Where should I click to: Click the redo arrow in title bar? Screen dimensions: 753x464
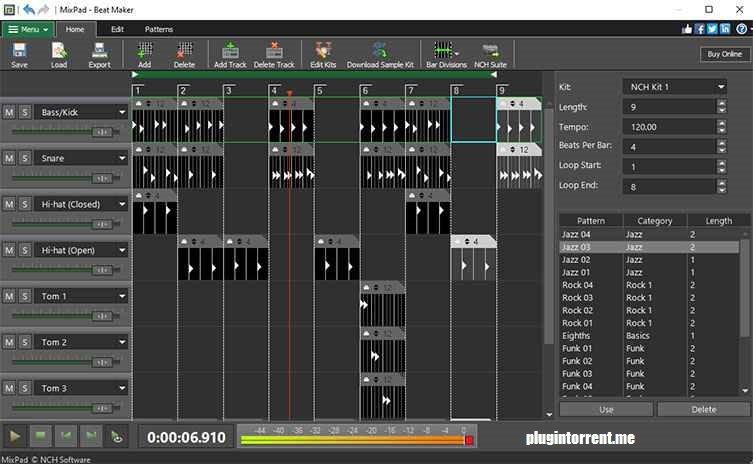tap(44, 9)
